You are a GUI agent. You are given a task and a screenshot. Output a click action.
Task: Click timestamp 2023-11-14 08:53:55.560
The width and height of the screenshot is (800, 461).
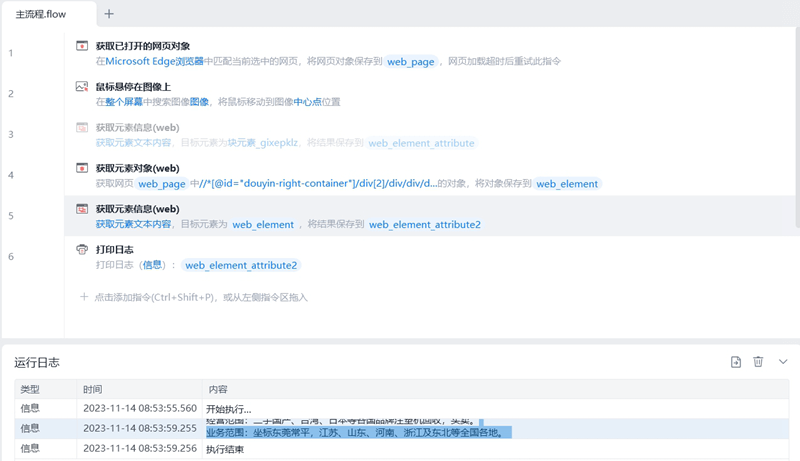click(x=140, y=408)
